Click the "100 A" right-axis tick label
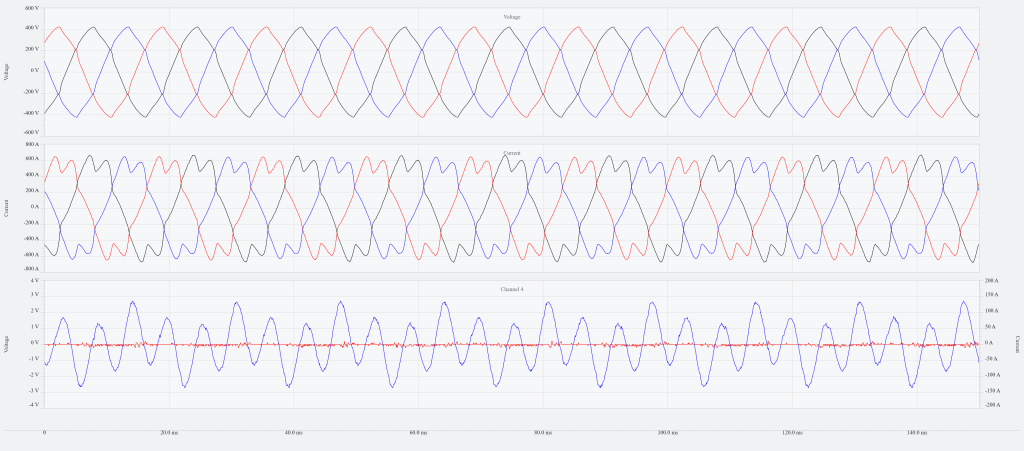The height and width of the screenshot is (451, 1024). (989, 311)
